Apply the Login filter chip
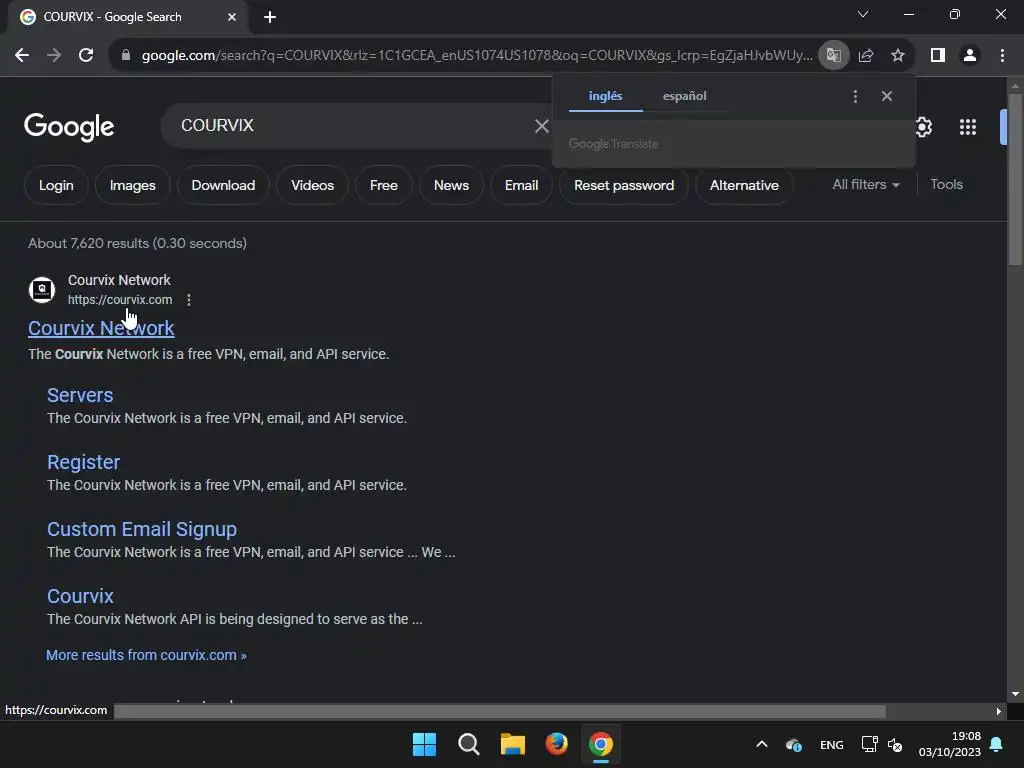 coord(56,185)
